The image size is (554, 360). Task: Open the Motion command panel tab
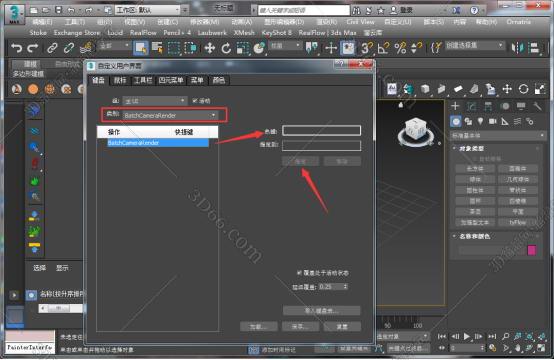tap(505, 106)
